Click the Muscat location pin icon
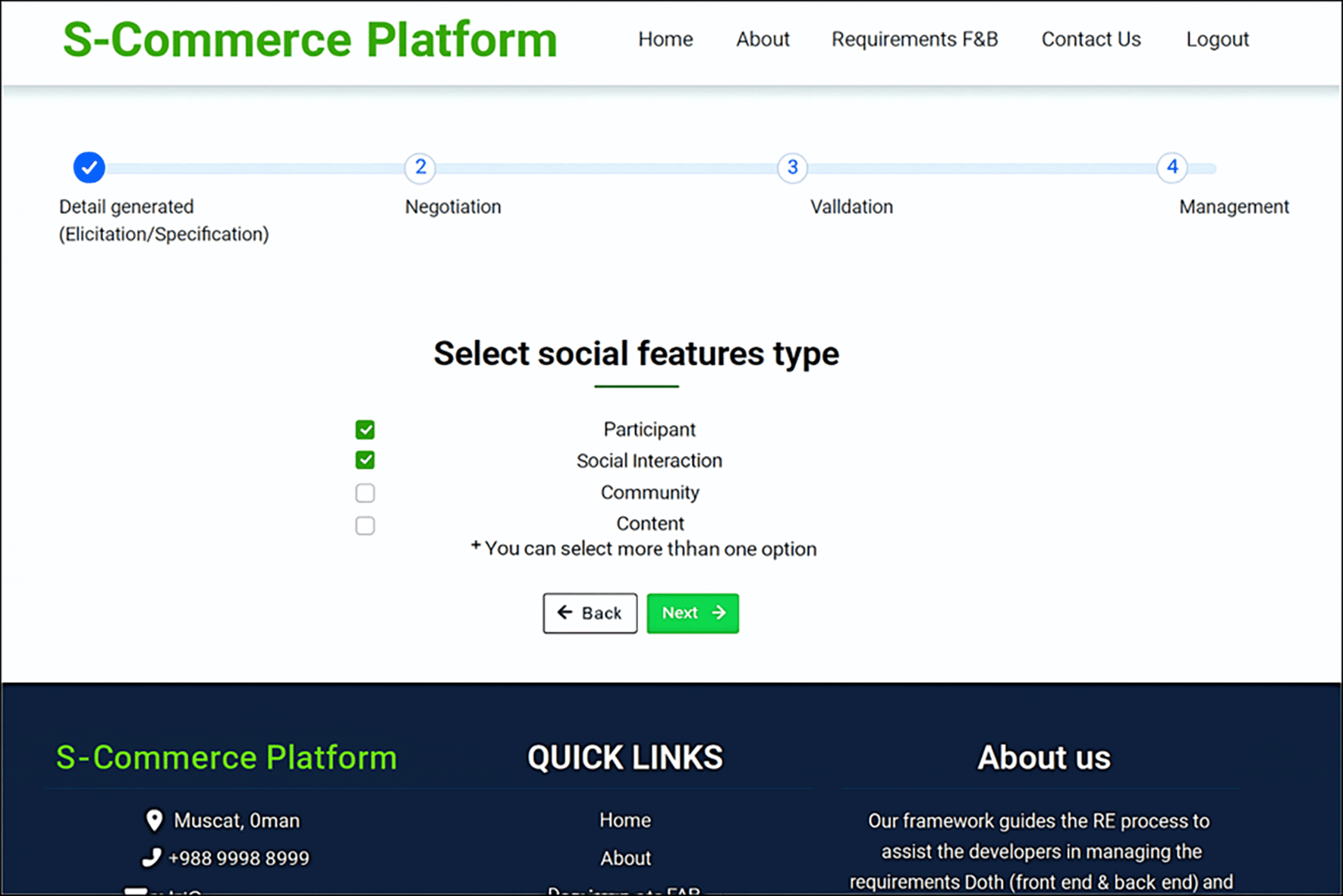 point(154,820)
